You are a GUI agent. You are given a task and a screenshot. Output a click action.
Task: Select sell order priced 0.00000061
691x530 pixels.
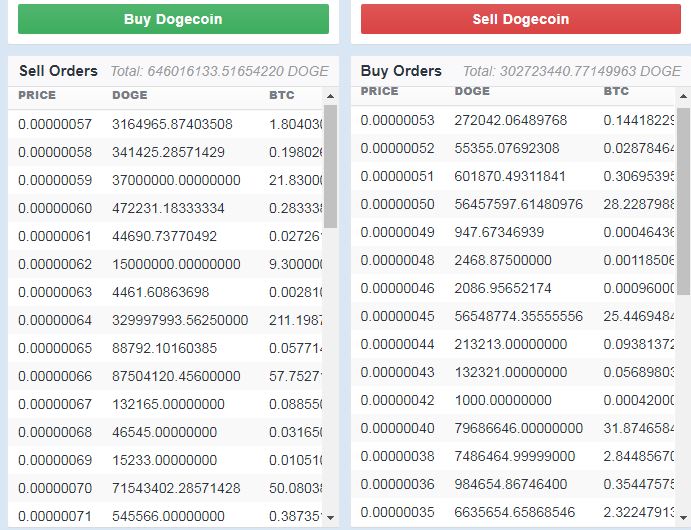[x=165, y=236]
